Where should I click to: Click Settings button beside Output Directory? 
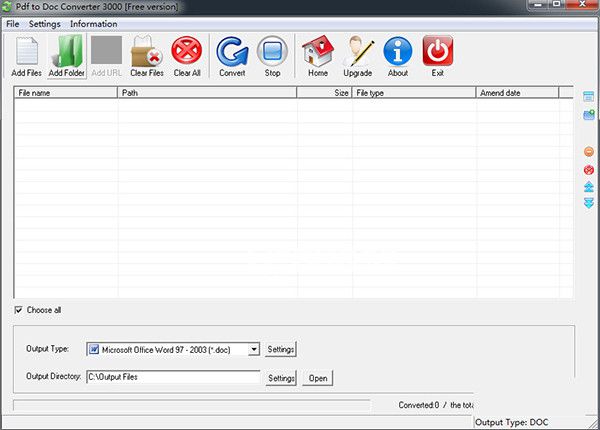pyautogui.click(x=280, y=378)
